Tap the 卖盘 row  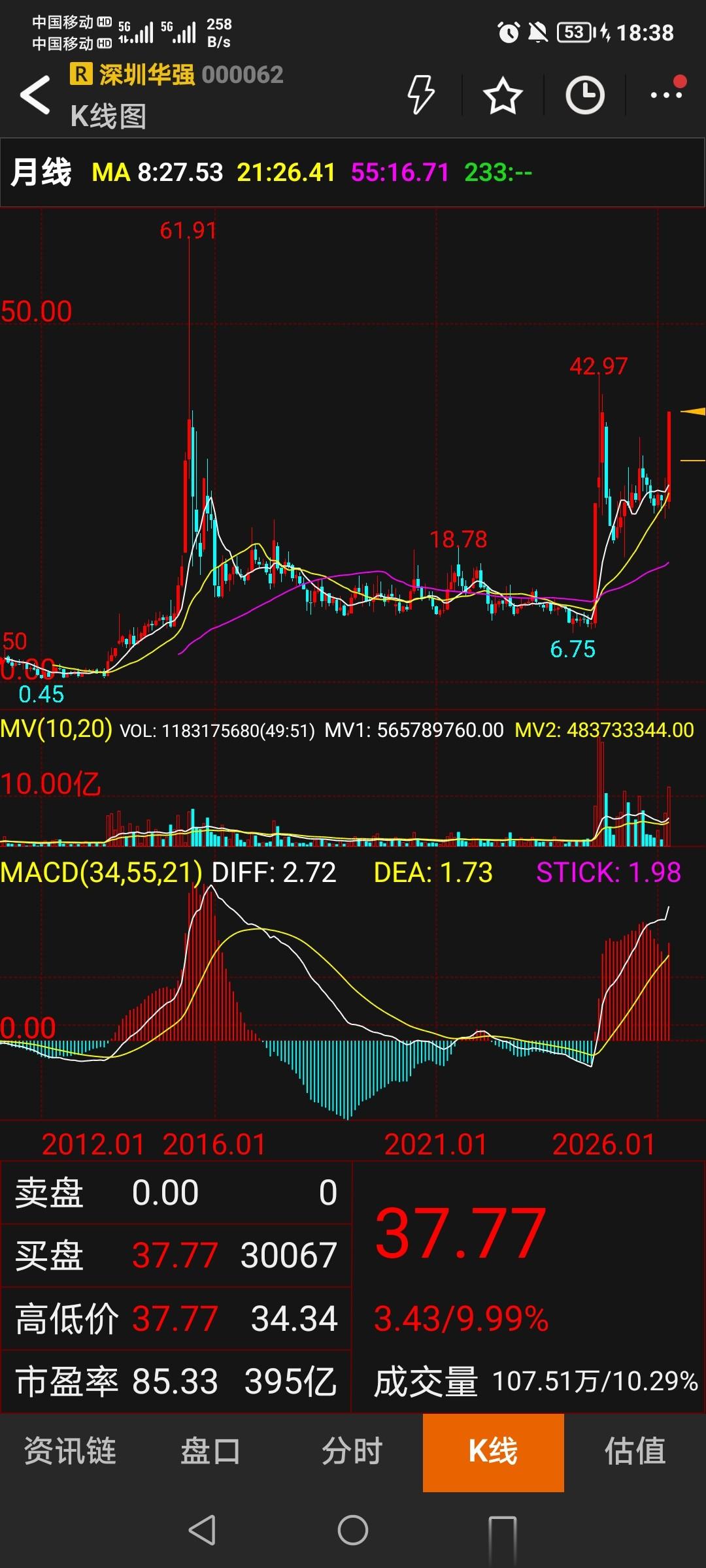176,1193
